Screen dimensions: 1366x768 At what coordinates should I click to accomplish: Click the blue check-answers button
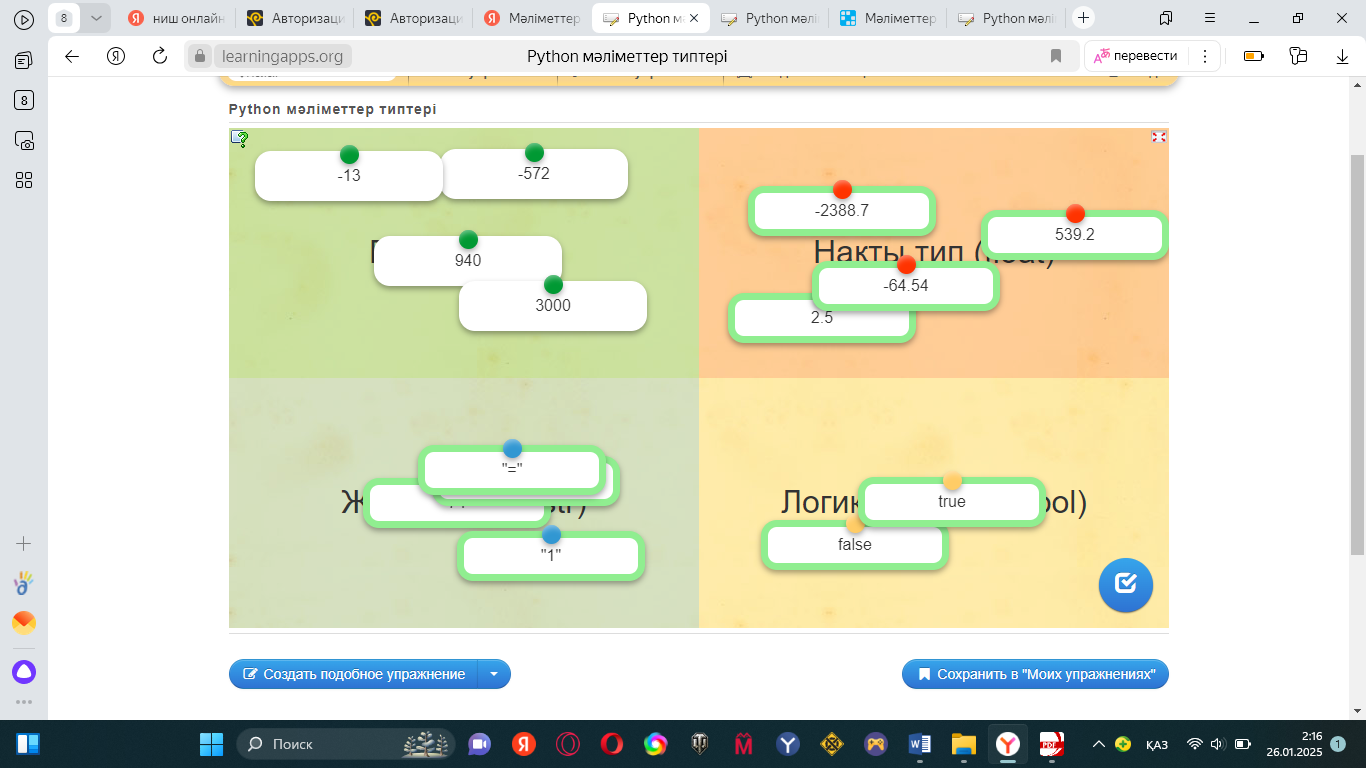point(1126,584)
